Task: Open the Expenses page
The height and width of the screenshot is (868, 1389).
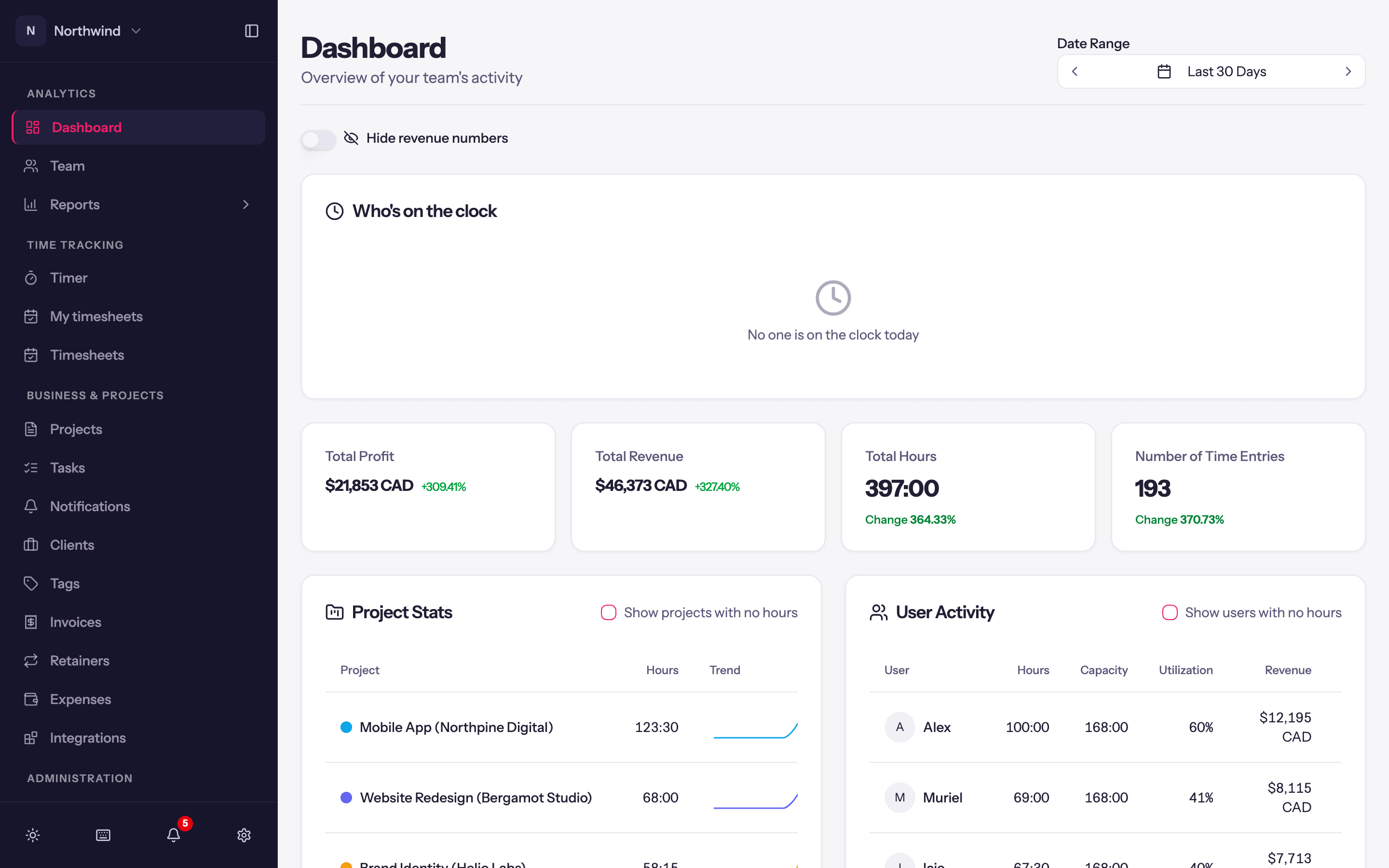Action: [138, 699]
